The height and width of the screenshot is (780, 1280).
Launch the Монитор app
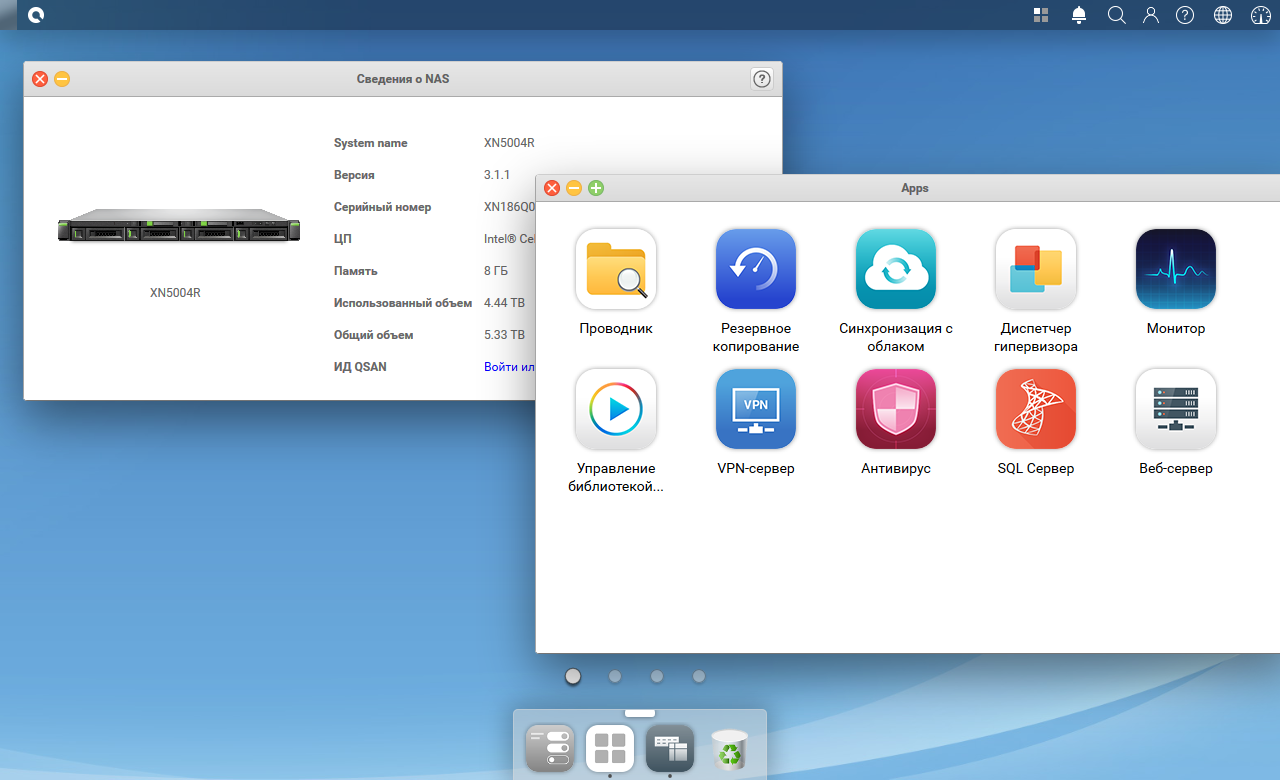1176,269
